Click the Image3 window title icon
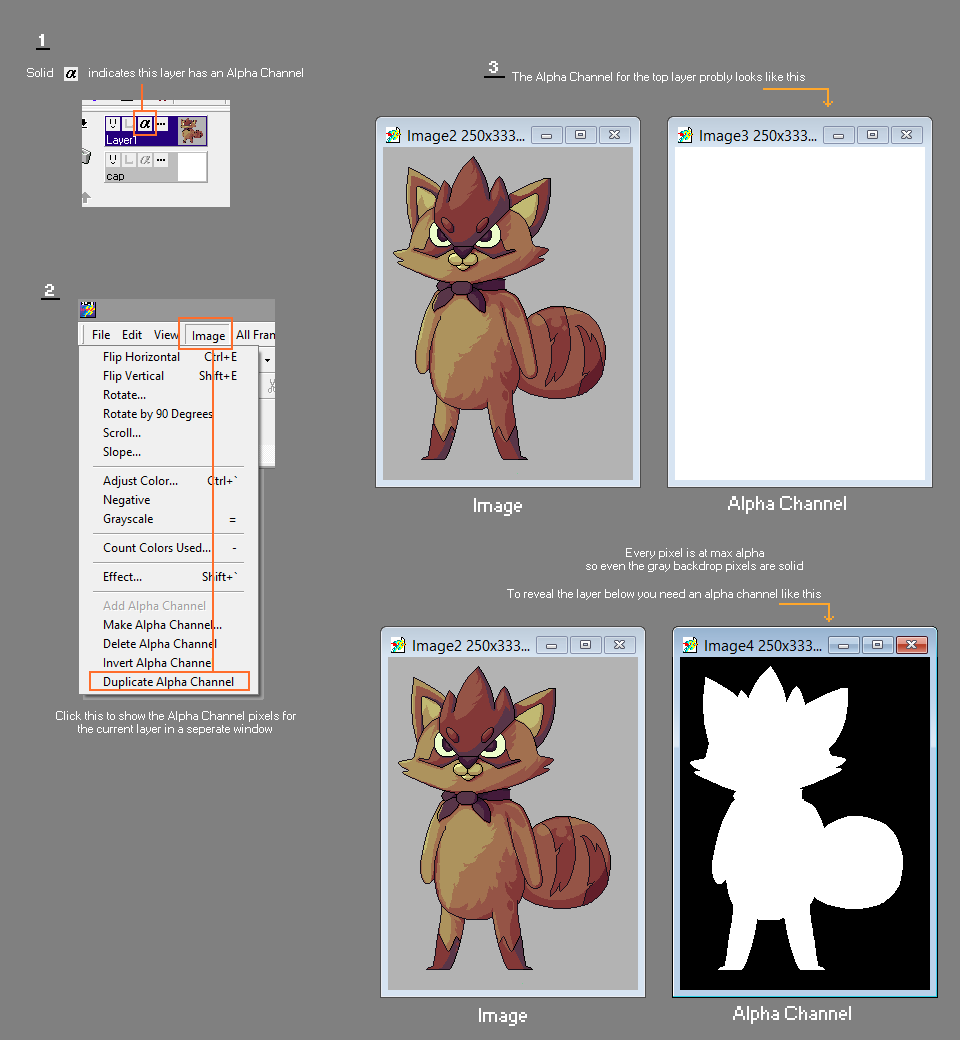The width and height of the screenshot is (960, 1040). click(x=685, y=135)
